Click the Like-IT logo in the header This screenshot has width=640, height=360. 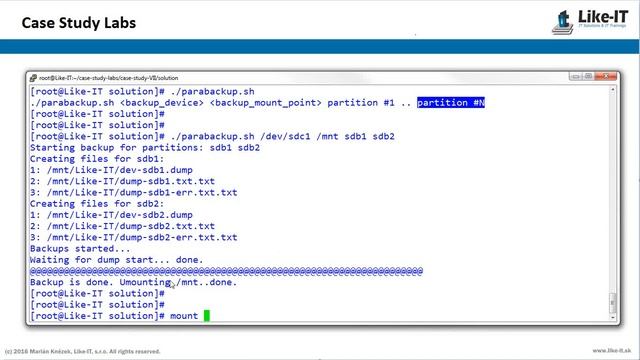coord(590,22)
